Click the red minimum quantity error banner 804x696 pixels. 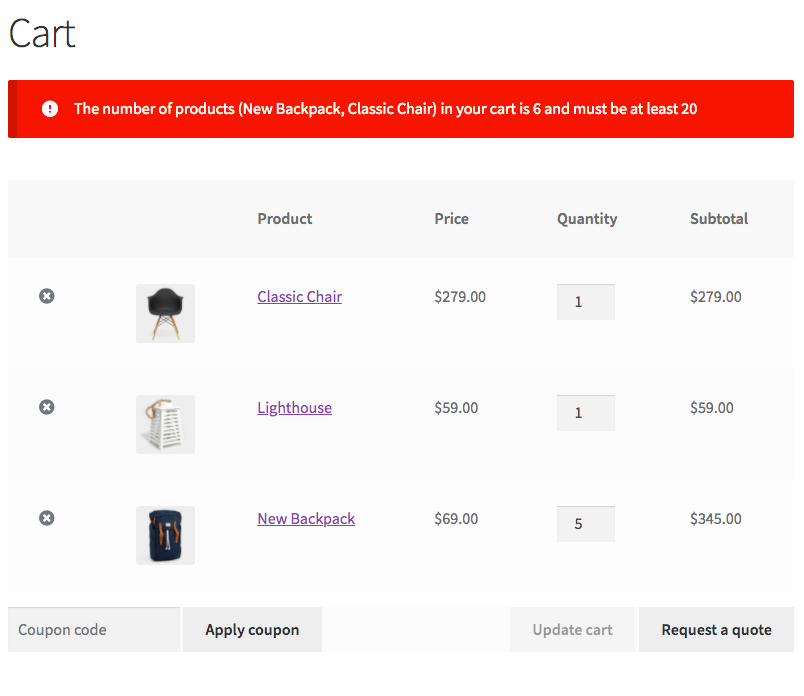[400, 109]
